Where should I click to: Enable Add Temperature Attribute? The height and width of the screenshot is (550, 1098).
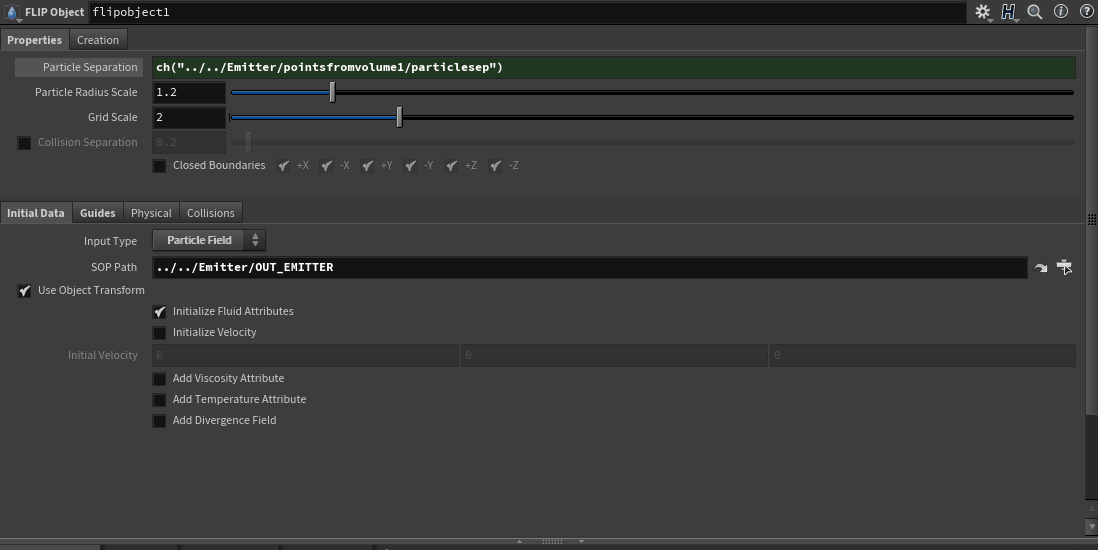[x=160, y=400]
